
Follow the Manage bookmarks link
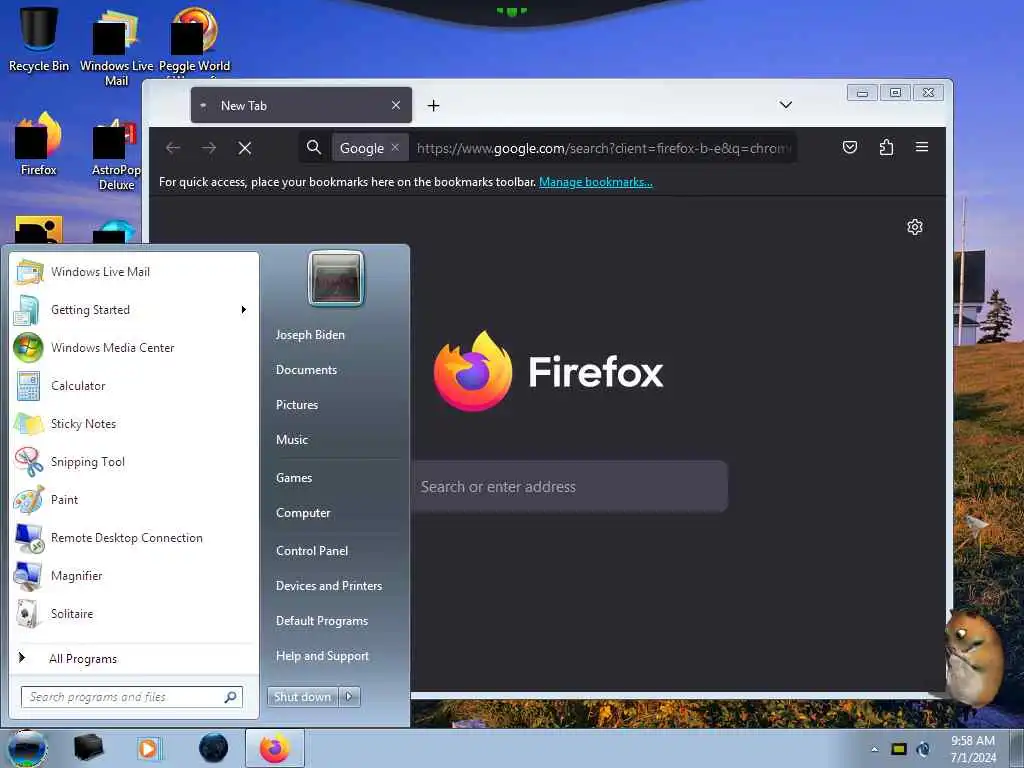tap(596, 182)
